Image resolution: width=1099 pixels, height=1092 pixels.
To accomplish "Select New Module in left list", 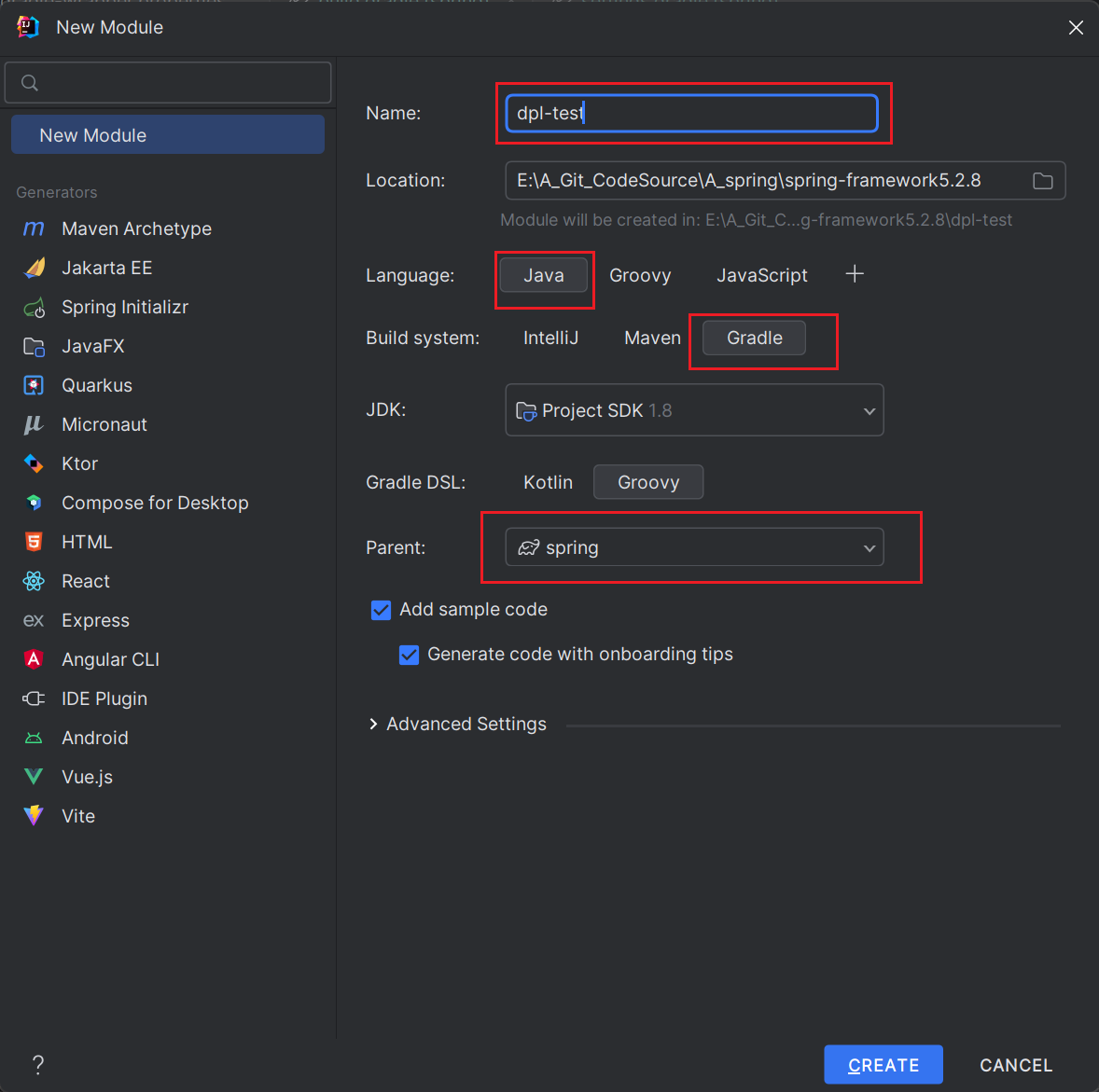I will click(168, 135).
